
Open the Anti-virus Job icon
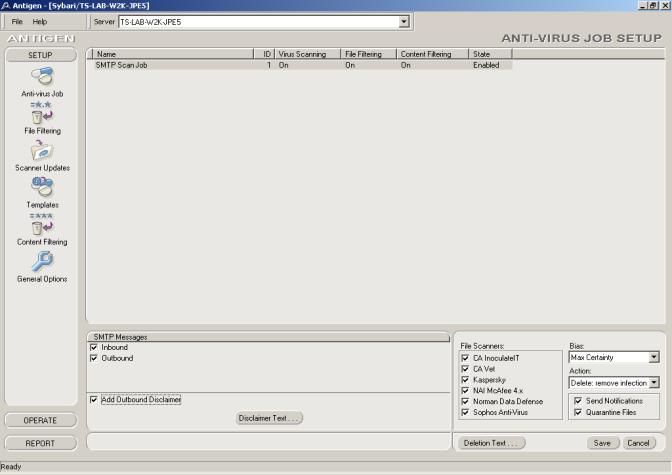42,77
